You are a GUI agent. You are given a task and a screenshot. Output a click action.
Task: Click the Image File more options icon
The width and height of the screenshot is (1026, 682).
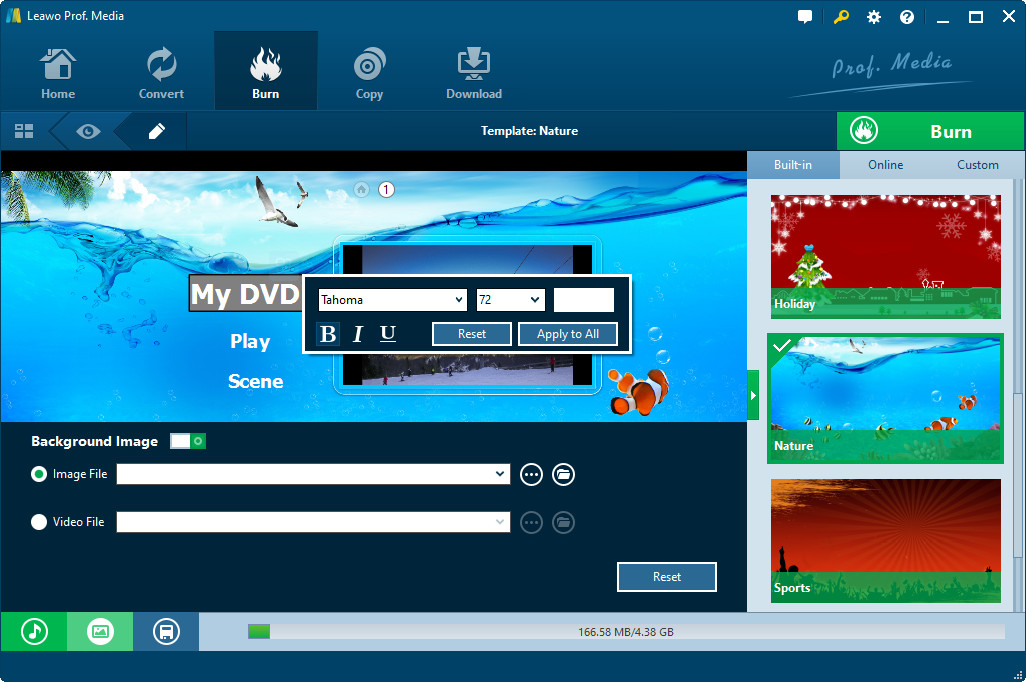click(x=531, y=474)
